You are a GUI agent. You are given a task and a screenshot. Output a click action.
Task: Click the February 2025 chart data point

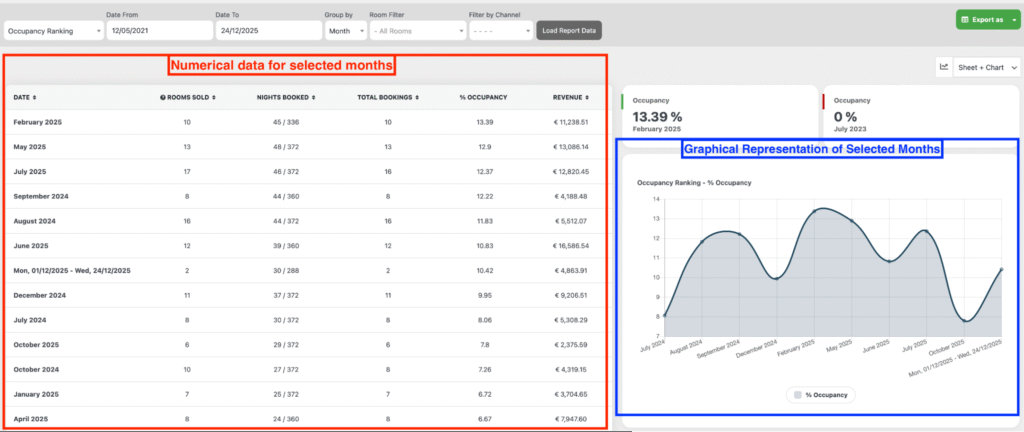coord(815,211)
